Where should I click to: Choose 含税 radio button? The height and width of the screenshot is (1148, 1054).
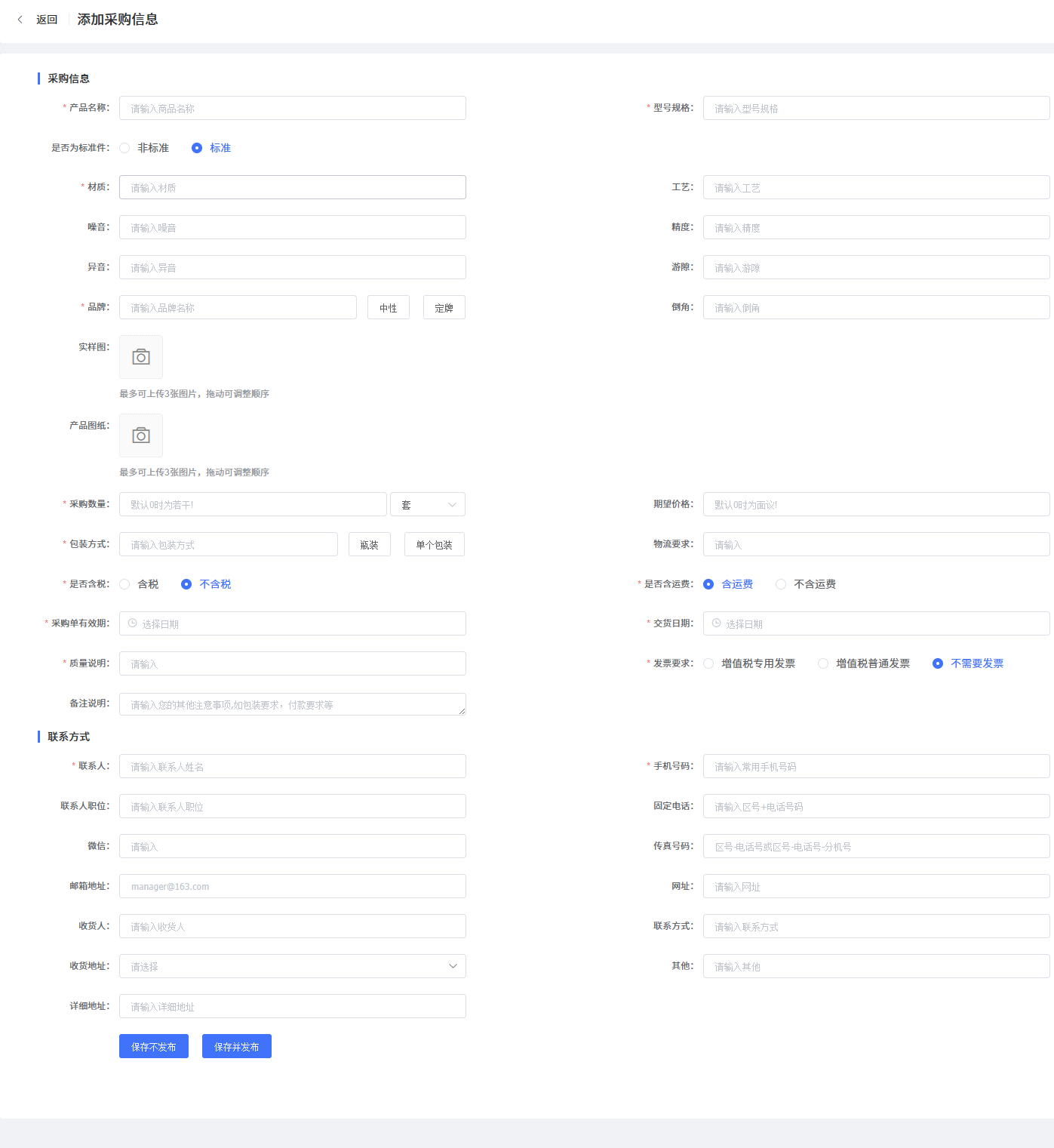point(125,584)
